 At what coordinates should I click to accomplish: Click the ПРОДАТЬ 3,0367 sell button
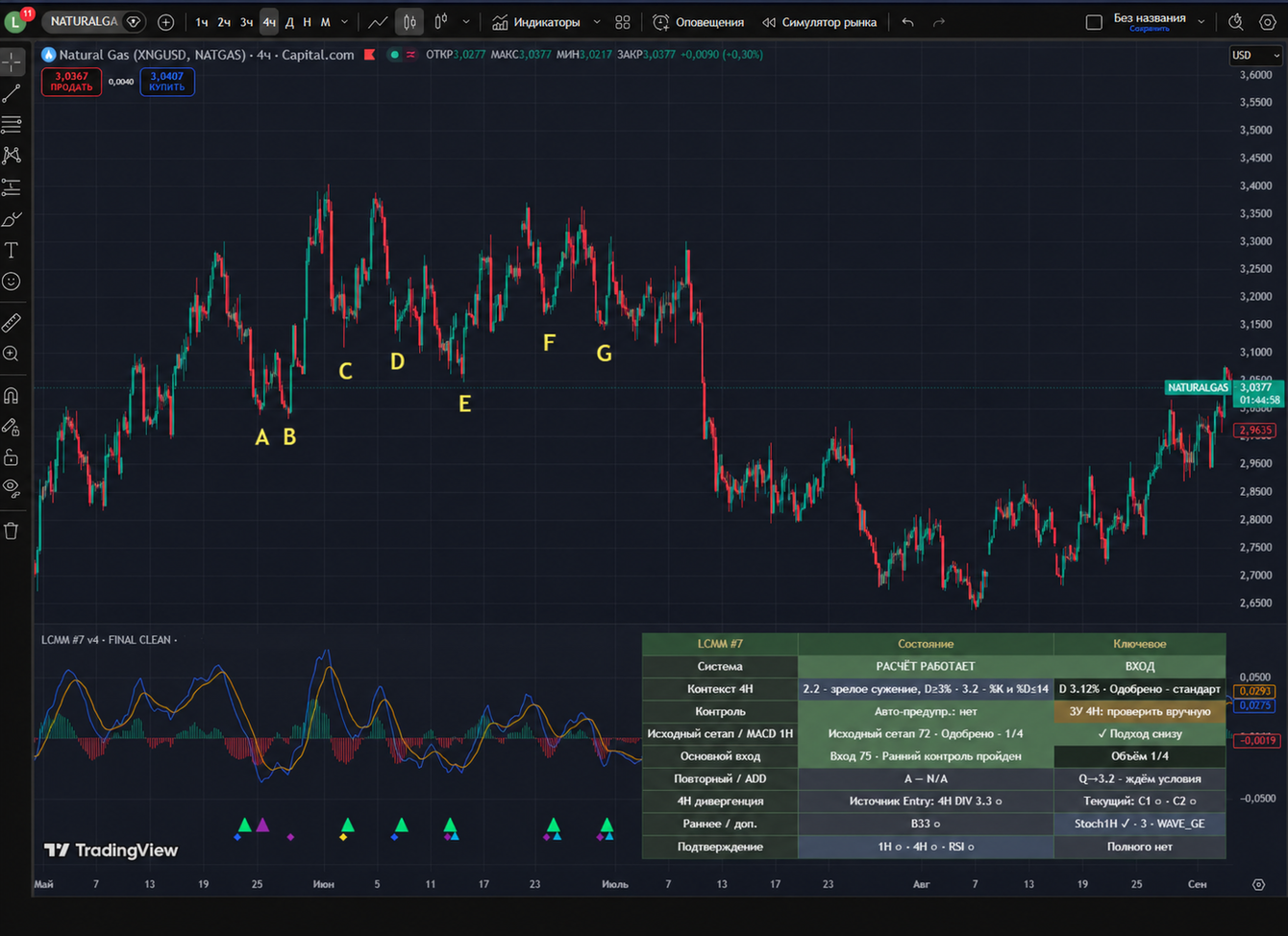[71, 82]
